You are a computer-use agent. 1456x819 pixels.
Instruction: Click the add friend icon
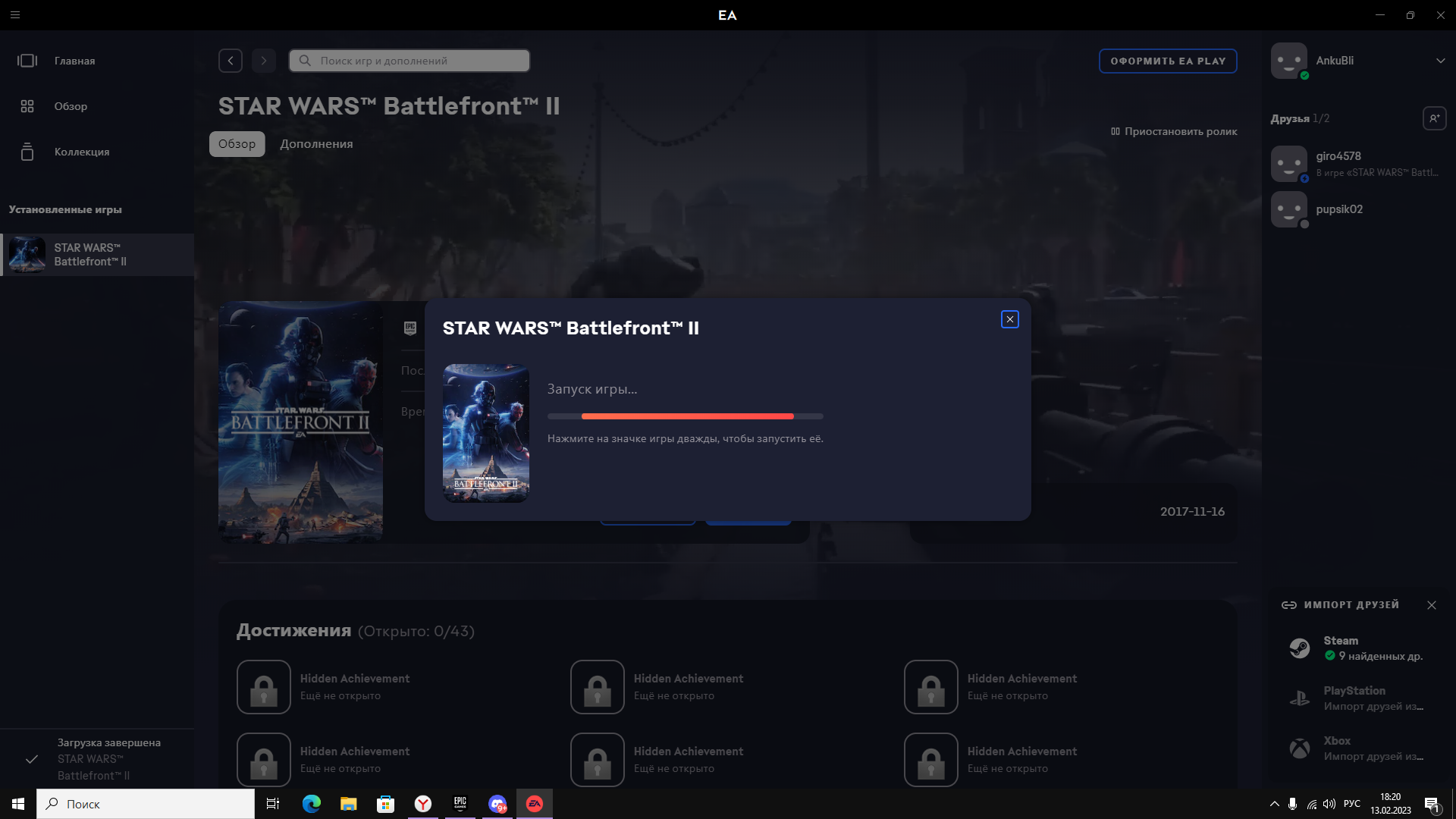[1434, 118]
